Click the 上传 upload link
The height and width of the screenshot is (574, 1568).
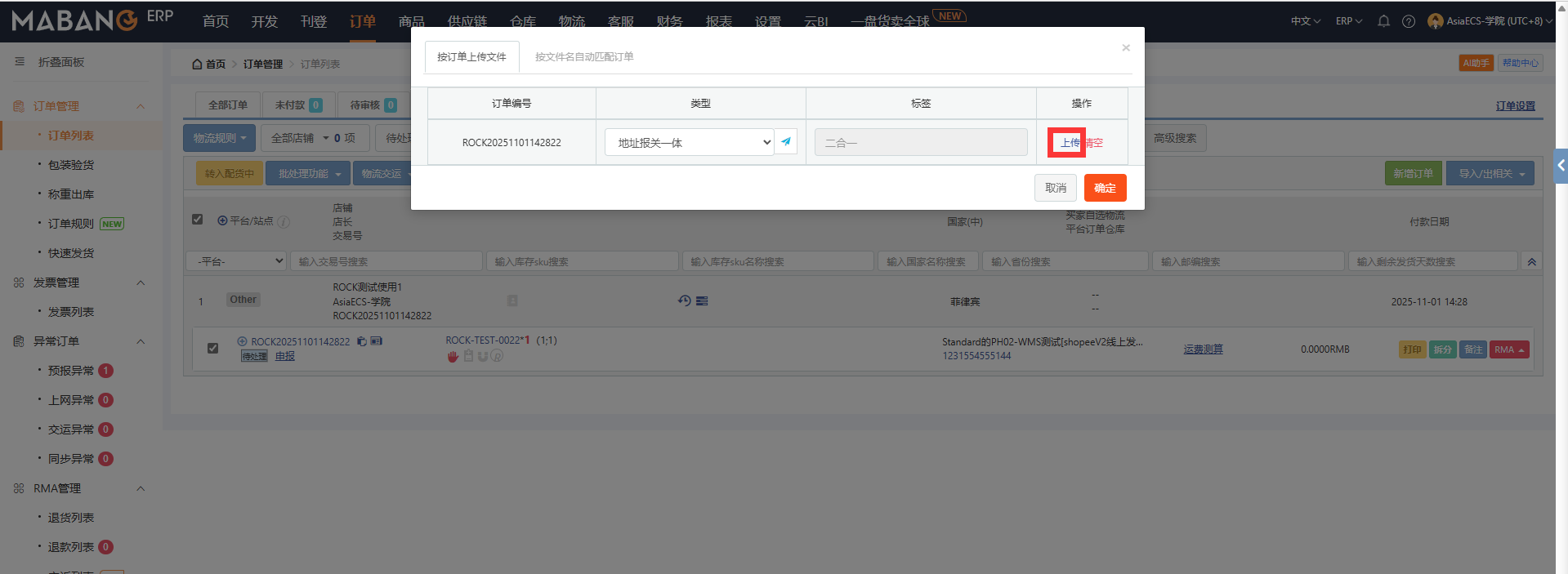tap(1069, 143)
